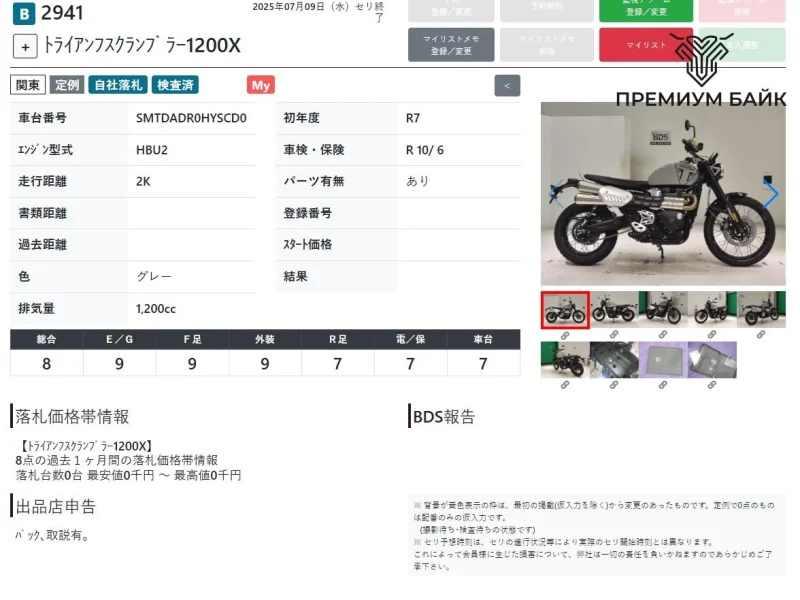Click the plus icon beside the bike name
This screenshot has width=800, height=600.
tap(25, 46)
